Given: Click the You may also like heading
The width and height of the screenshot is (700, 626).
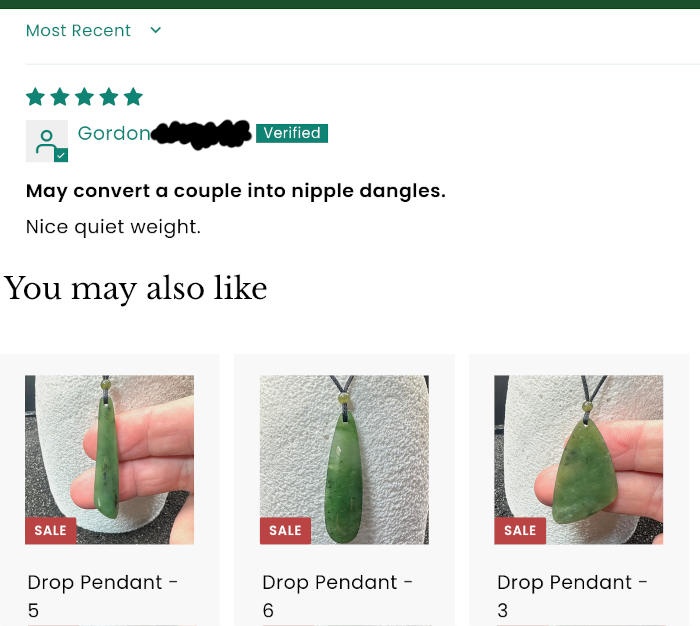Looking at the screenshot, I should pyautogui.click(x=136, y=288).
